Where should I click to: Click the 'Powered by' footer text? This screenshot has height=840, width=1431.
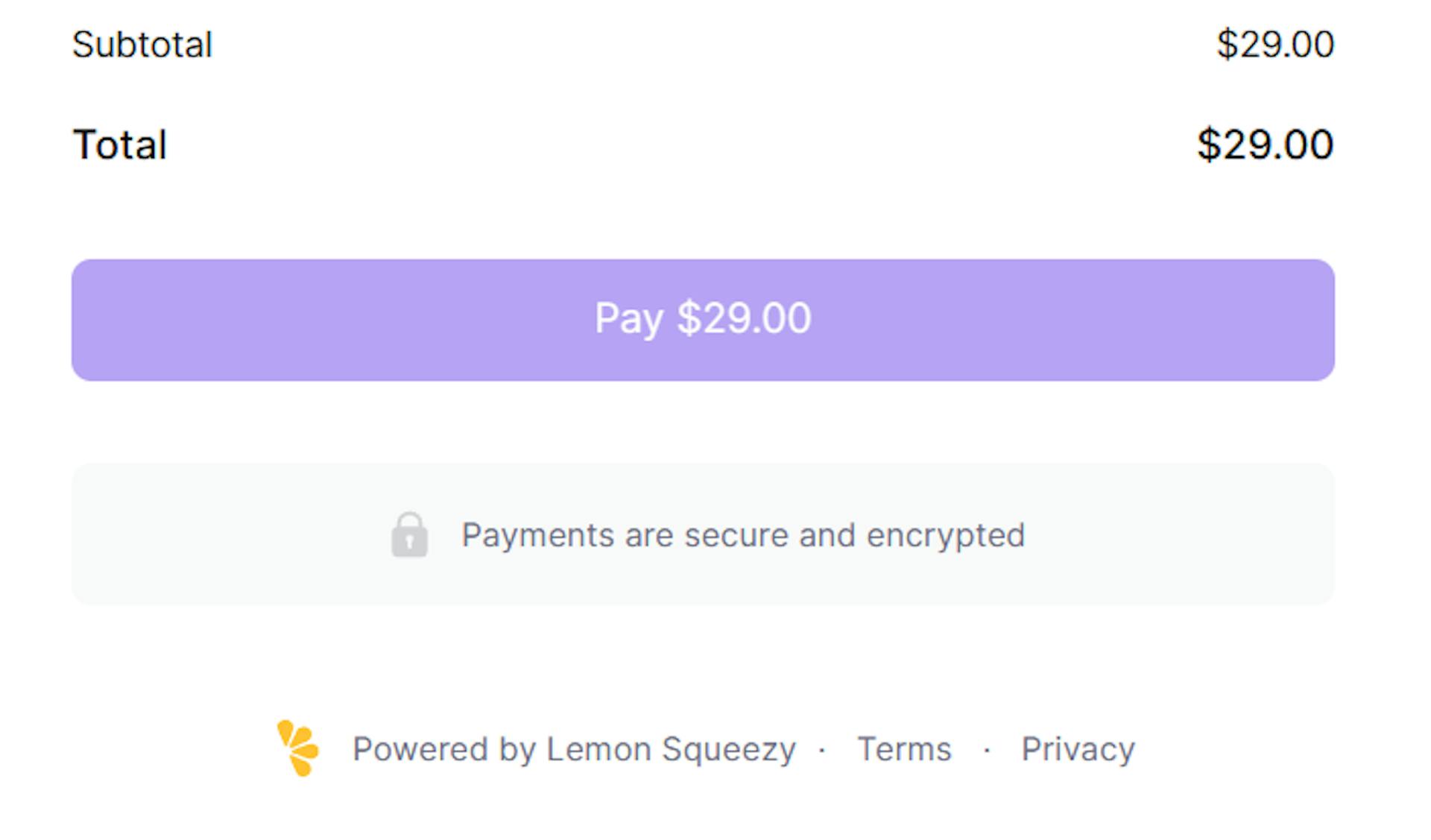444,750
